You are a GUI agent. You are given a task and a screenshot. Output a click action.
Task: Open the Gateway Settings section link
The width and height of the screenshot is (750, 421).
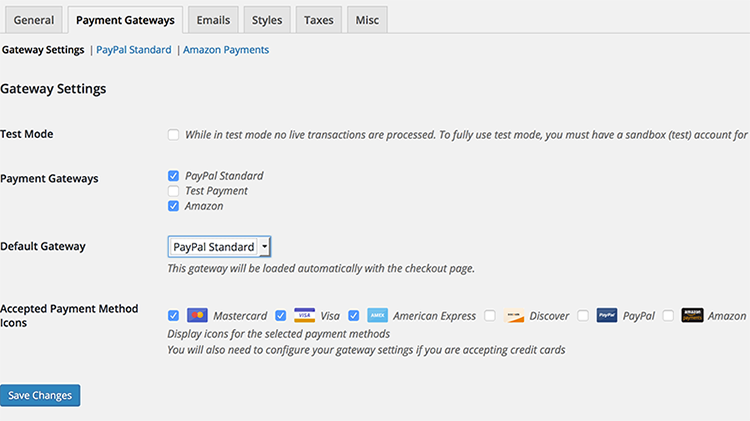click(x=43, y=50)
